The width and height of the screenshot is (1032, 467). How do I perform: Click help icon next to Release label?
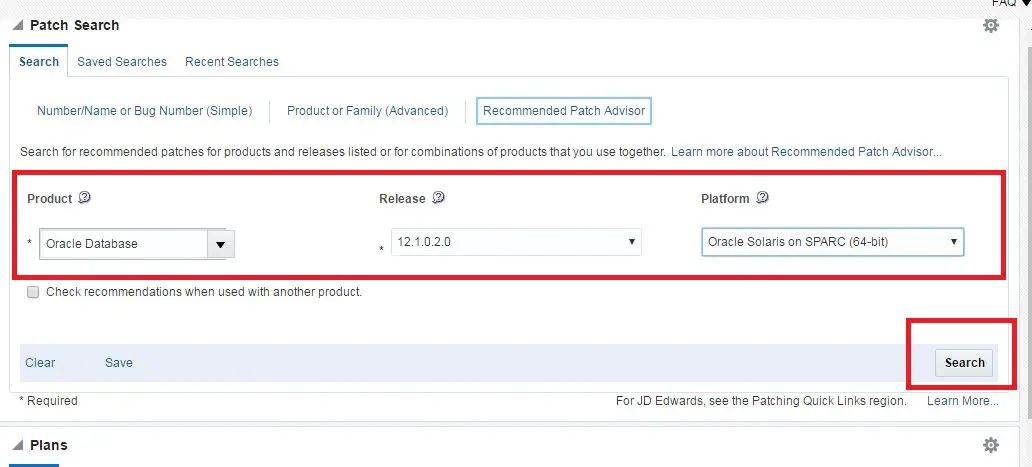pyautogui.click(x=438, y=197)
